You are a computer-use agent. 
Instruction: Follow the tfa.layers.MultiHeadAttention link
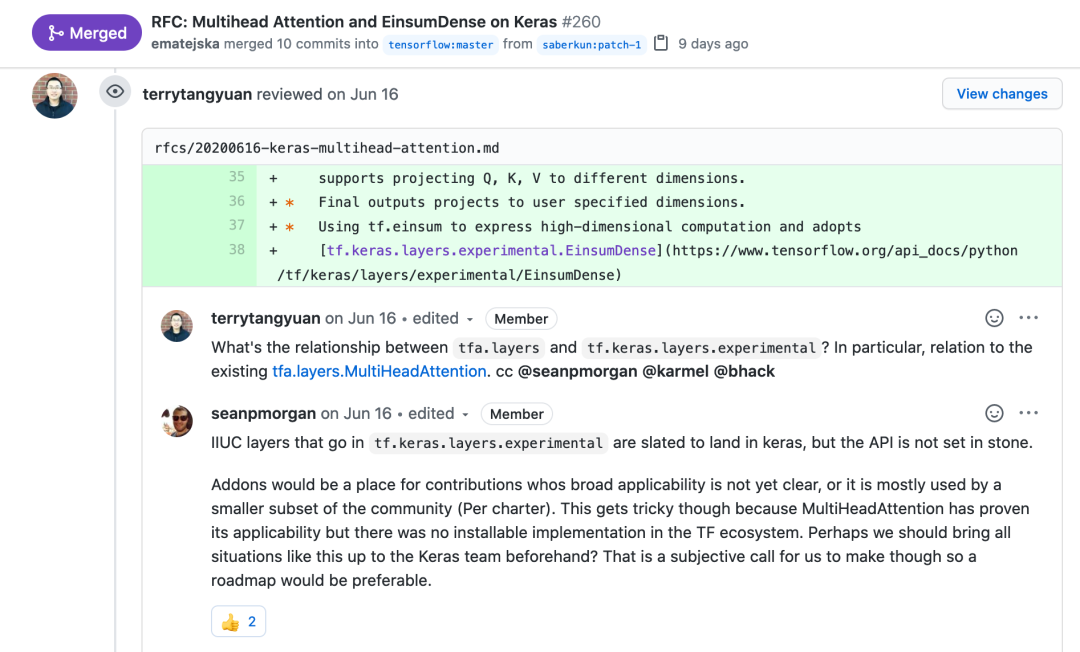[x=380, y=371]
